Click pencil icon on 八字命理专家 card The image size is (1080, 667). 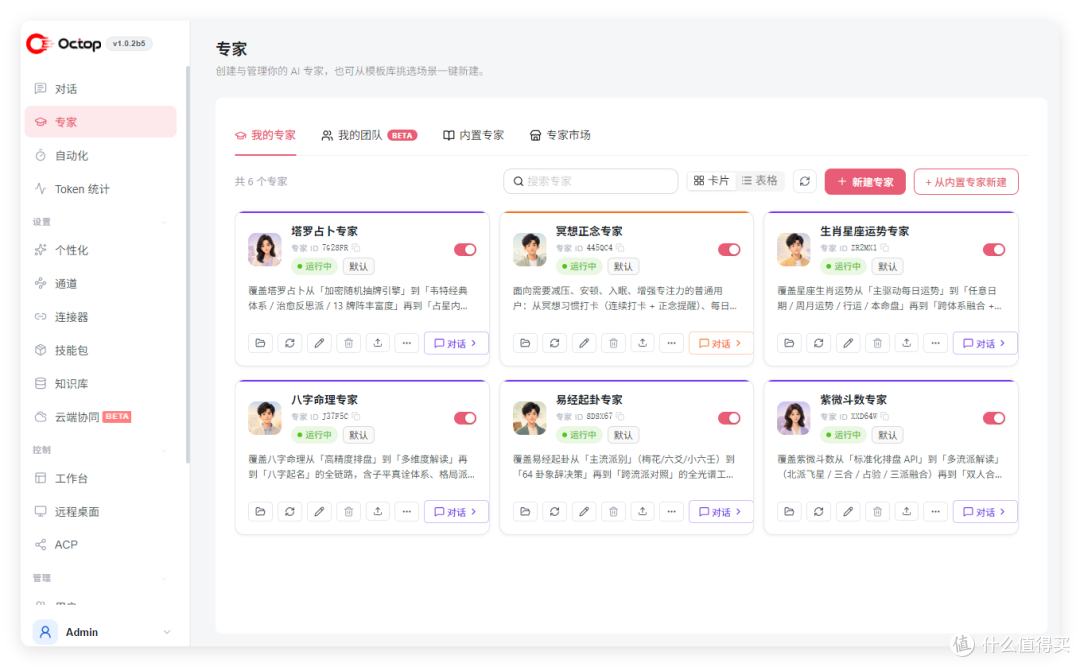[x=319, y=511]
